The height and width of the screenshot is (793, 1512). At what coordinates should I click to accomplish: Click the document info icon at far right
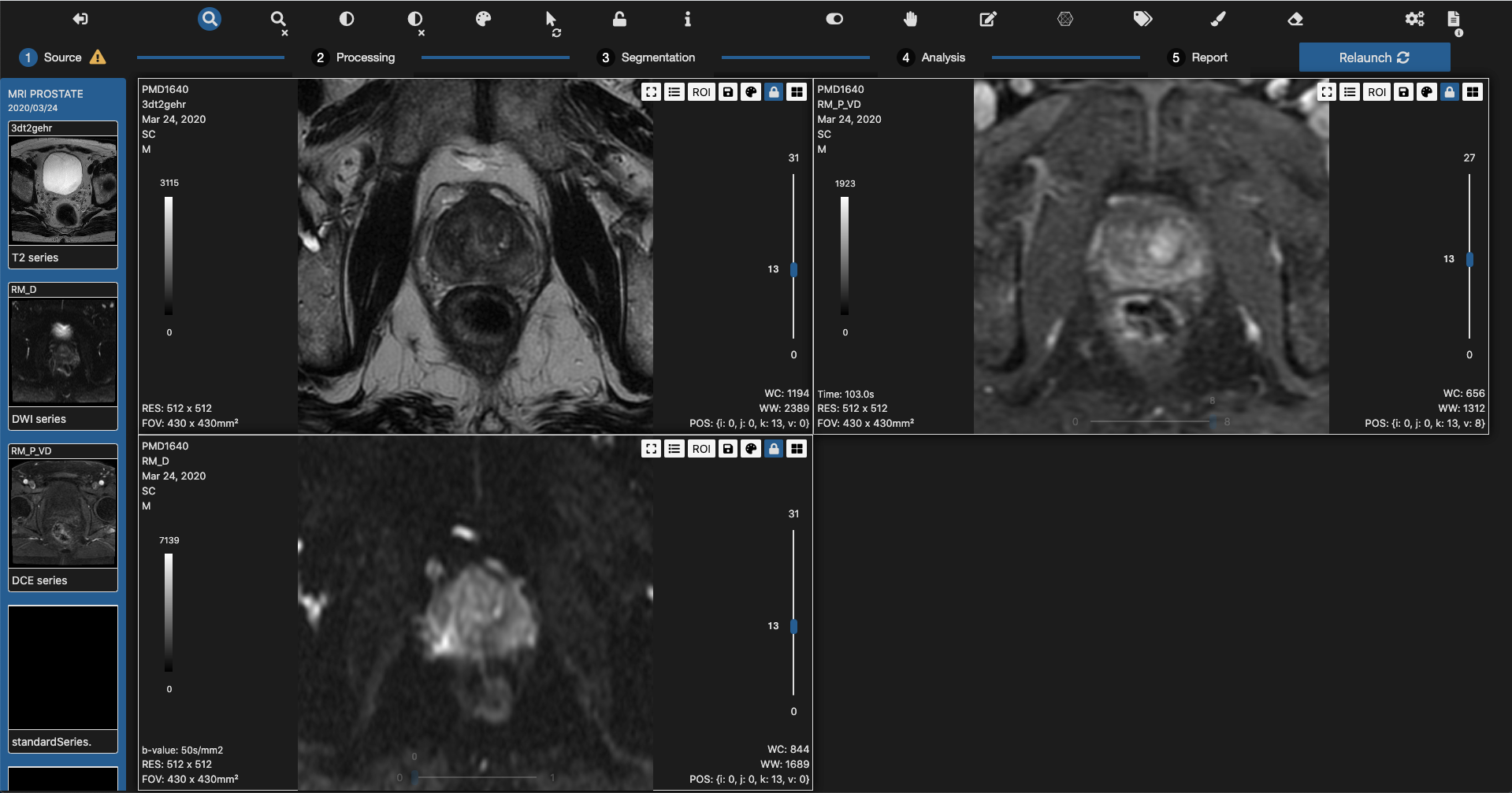(1454, 22)
